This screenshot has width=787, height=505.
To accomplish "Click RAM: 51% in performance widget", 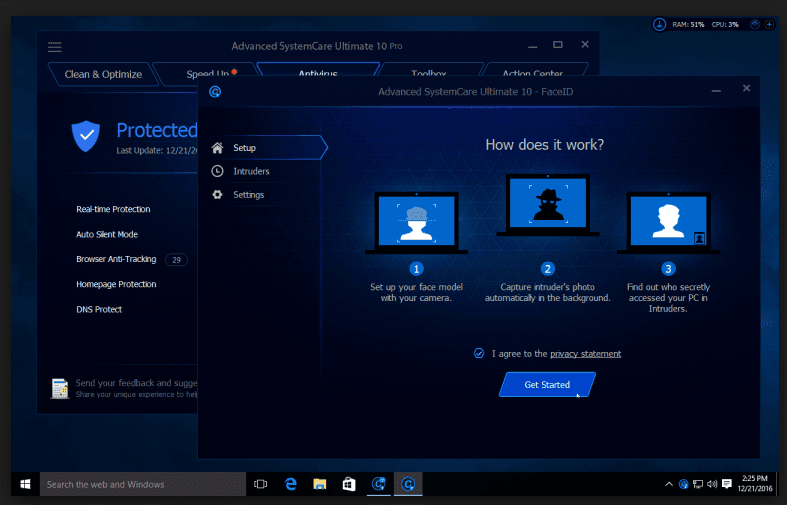I will (688, 24).
